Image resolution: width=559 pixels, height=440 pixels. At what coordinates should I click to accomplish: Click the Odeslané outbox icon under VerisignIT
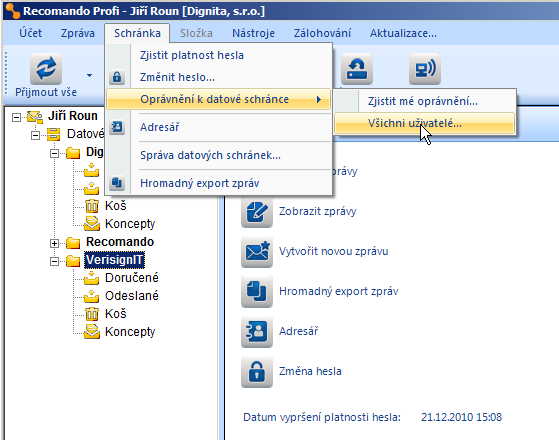pyautogui.click(x=92, y=296)
